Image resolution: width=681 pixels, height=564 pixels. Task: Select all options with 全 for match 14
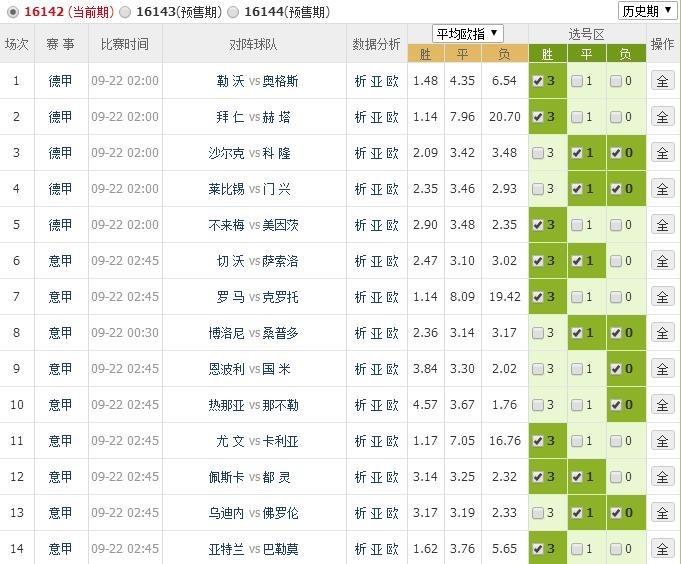[x=662, y=549]
